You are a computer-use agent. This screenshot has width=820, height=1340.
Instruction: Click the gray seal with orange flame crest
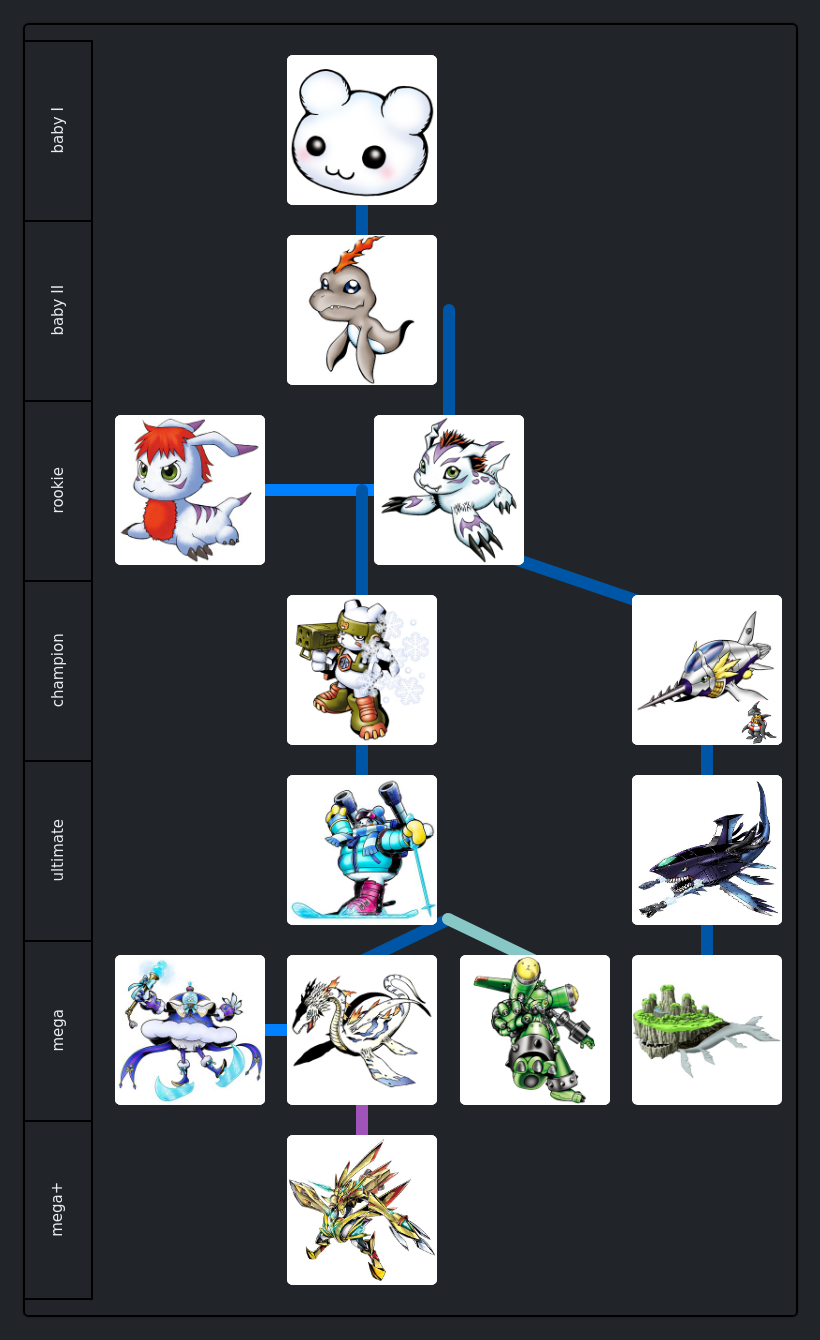click(x=362, y=310)
